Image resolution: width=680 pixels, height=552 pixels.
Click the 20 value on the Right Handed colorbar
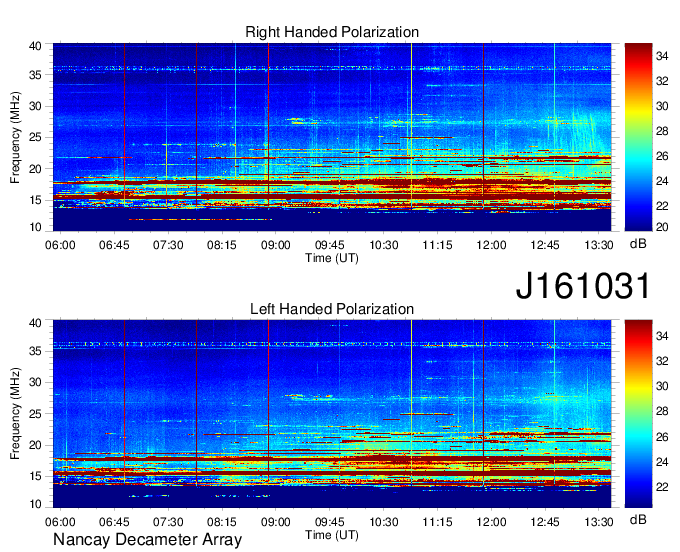pyautogui.click(x=662, y=227)
